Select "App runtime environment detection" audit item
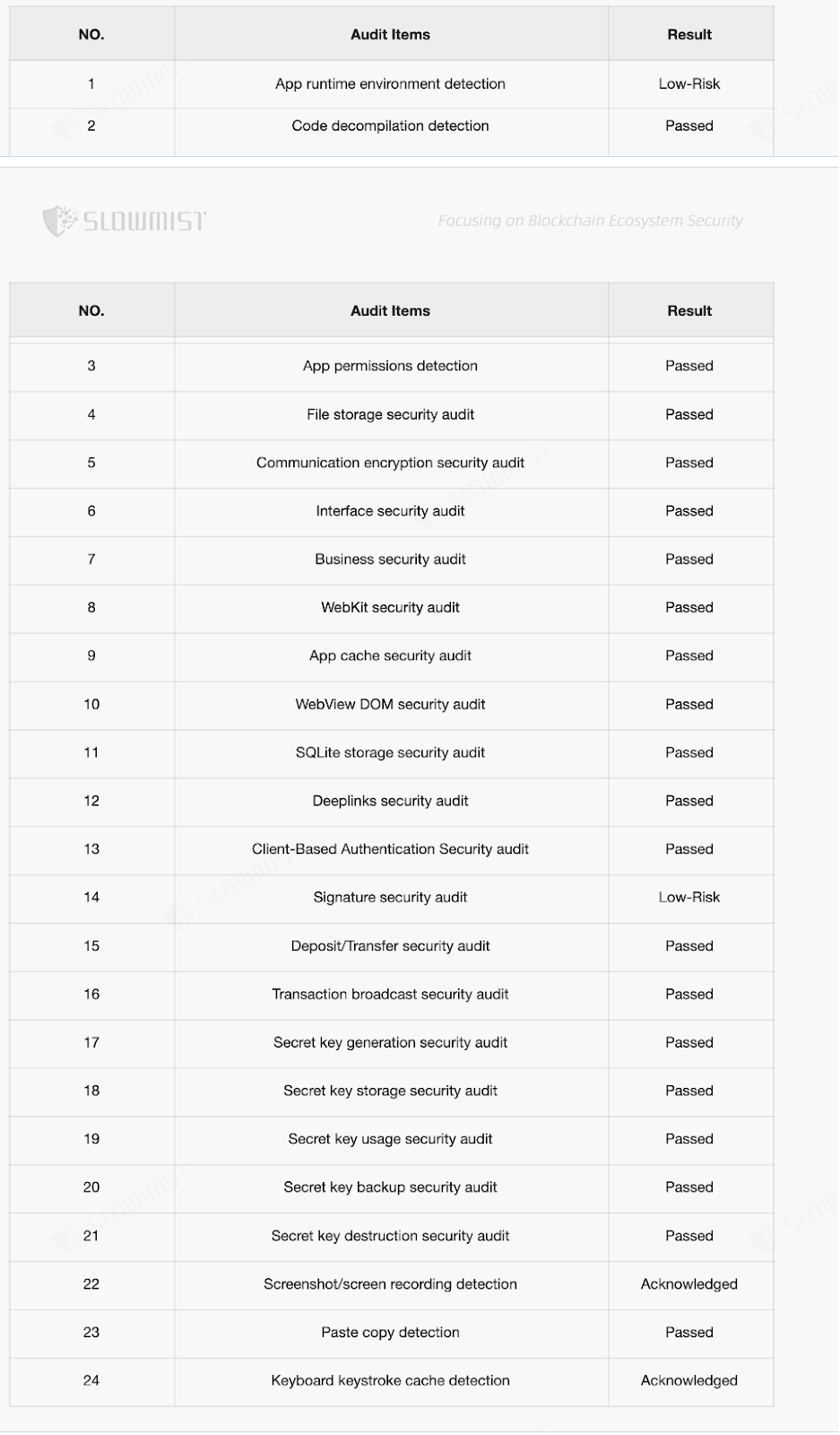Image resolution: width=840 pixels, height=1435 pixels. [x=390, y=84]
